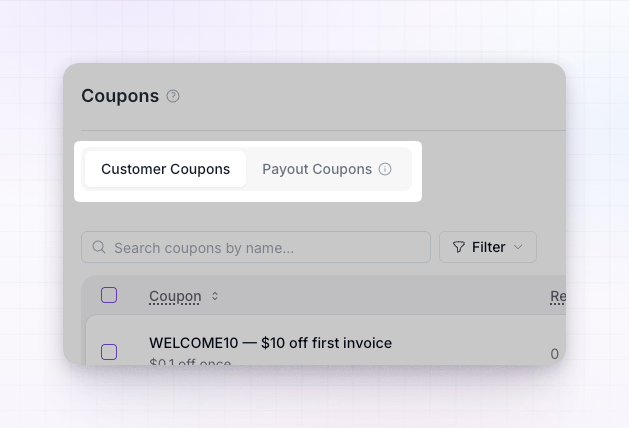Switch to the Payout Coupons tab
Viewport: 629px width, 428px height.
(327, 169)
